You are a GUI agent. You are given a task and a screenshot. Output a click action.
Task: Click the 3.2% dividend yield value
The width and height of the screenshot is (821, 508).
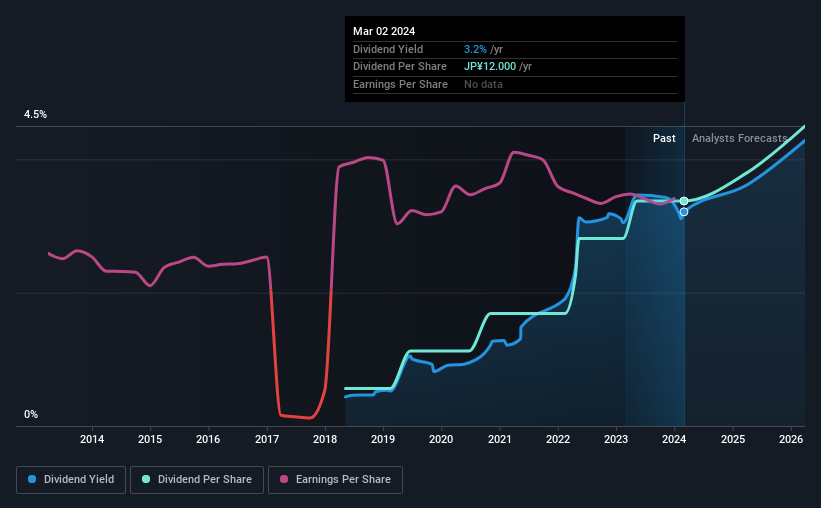475,49
